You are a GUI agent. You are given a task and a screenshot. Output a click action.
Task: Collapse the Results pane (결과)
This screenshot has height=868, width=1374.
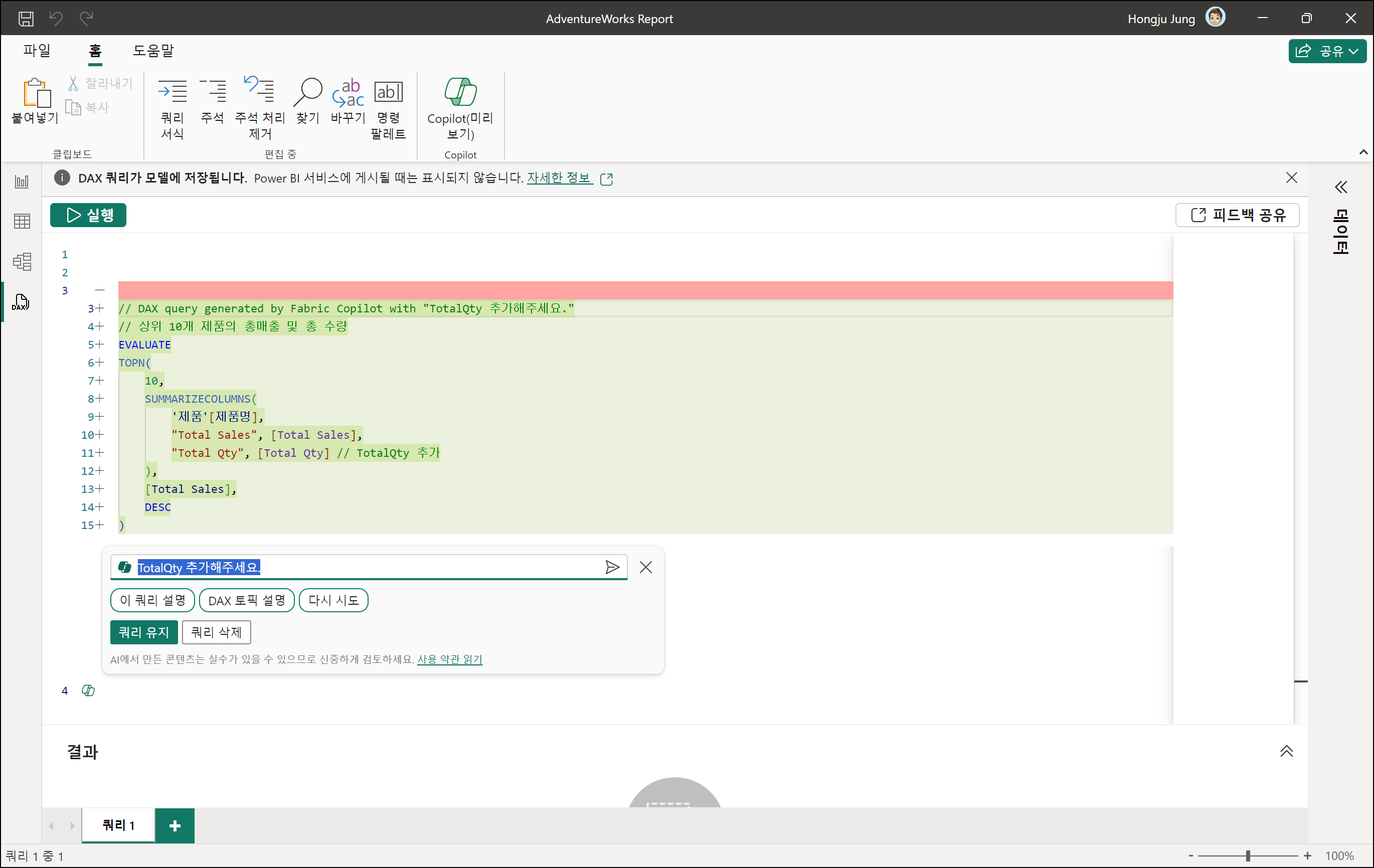[x=1286, y=752]
